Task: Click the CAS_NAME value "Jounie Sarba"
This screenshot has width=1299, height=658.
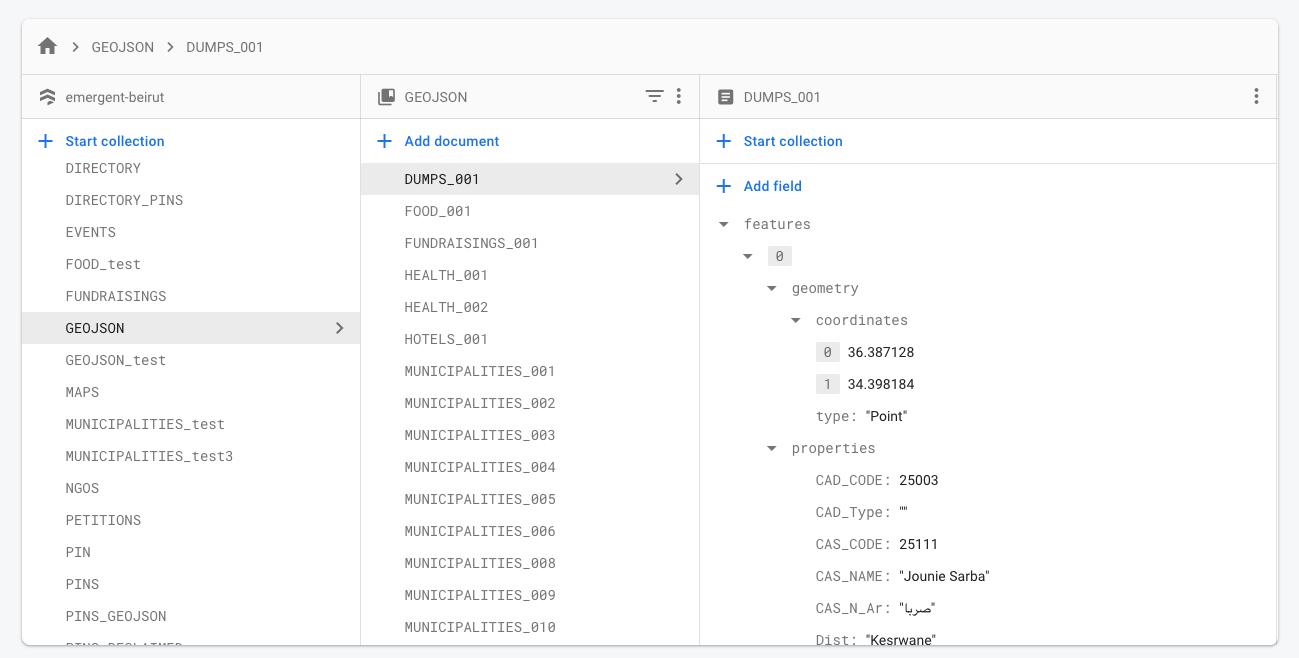Action: 944,576
